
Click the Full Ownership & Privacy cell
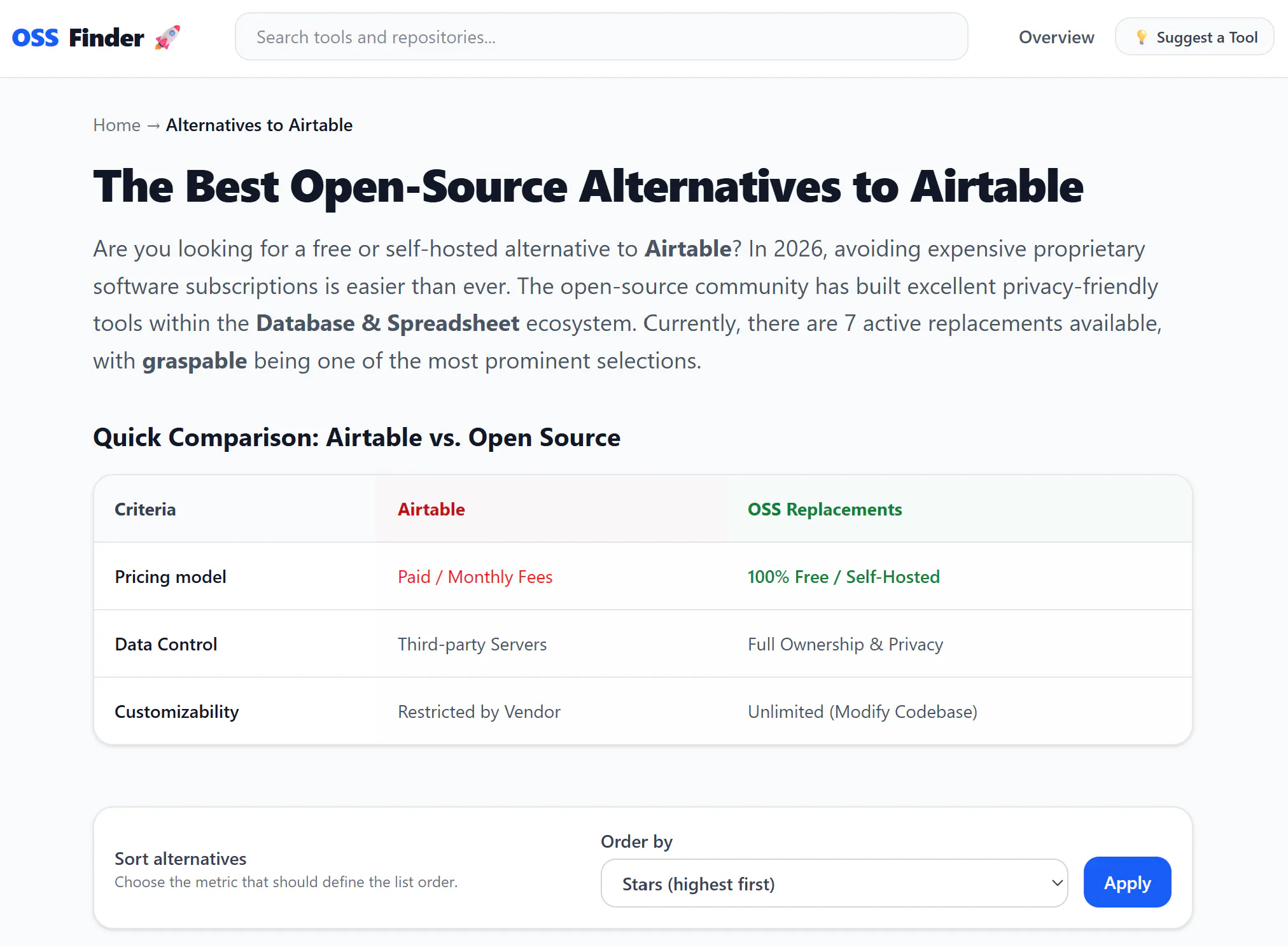pos(845,644)
